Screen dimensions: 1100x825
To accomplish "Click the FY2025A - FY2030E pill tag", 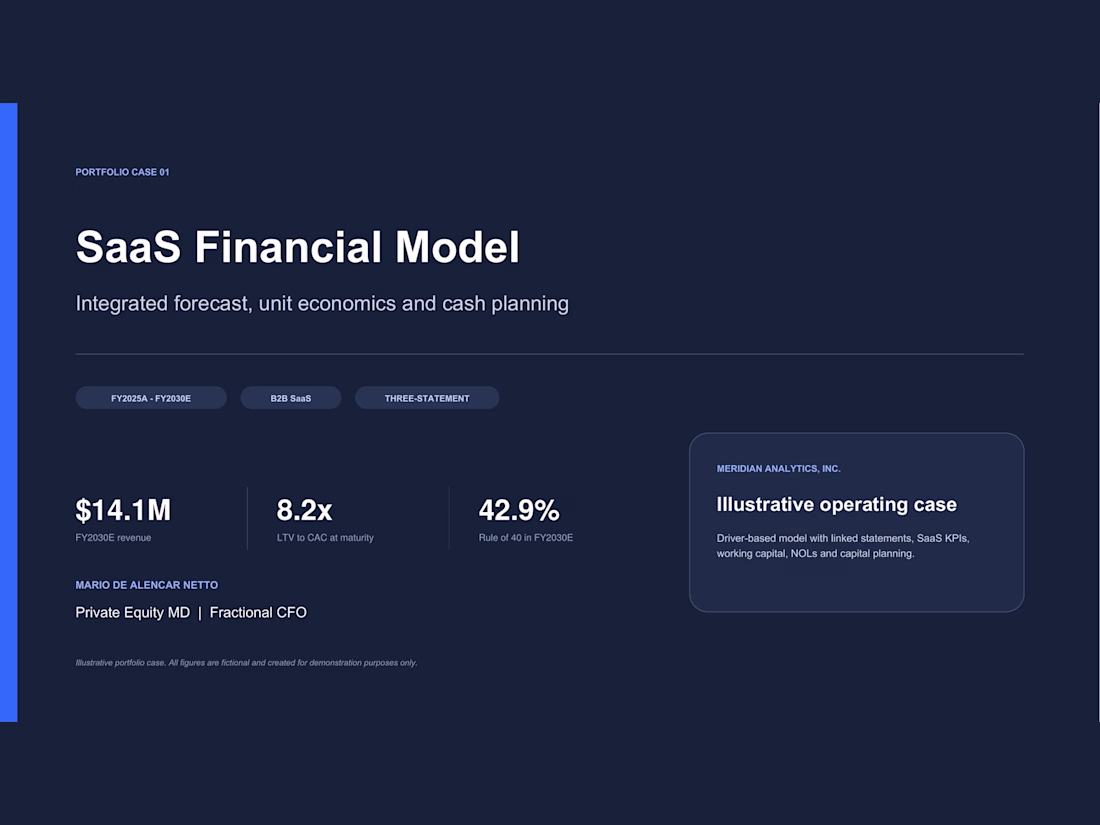I will 151,398.
